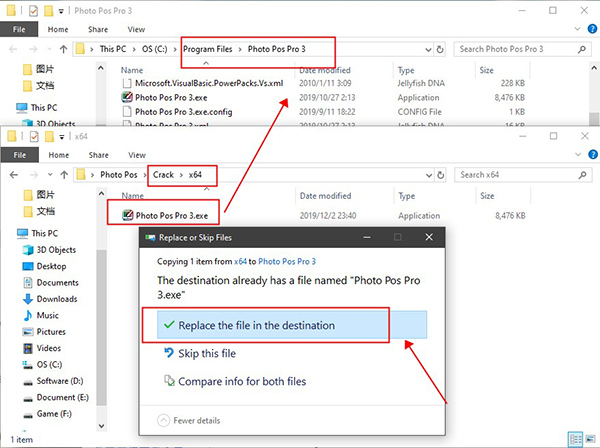Sort by Name column in top window
600x448 pixels.
(x=132, y=70)
